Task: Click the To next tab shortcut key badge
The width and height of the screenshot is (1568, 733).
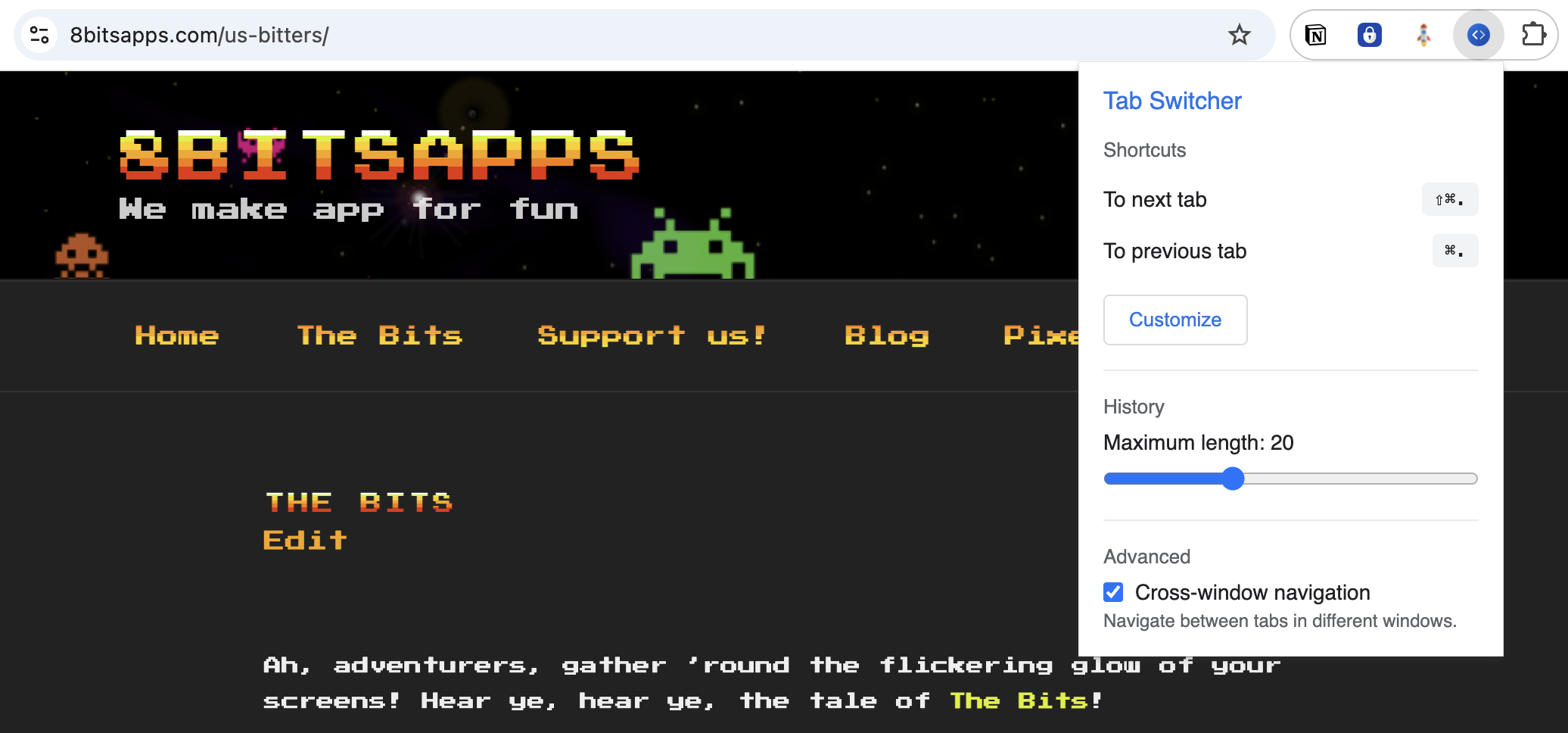Action: click(1449, 200)
